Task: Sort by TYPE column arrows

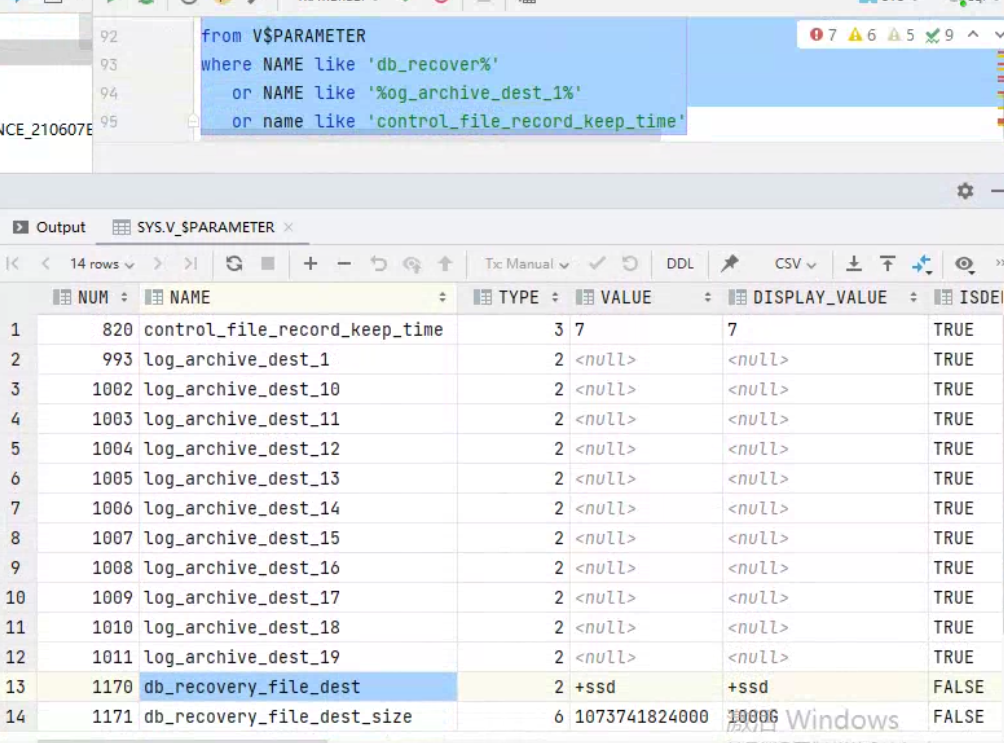Action: pos(555,297)
